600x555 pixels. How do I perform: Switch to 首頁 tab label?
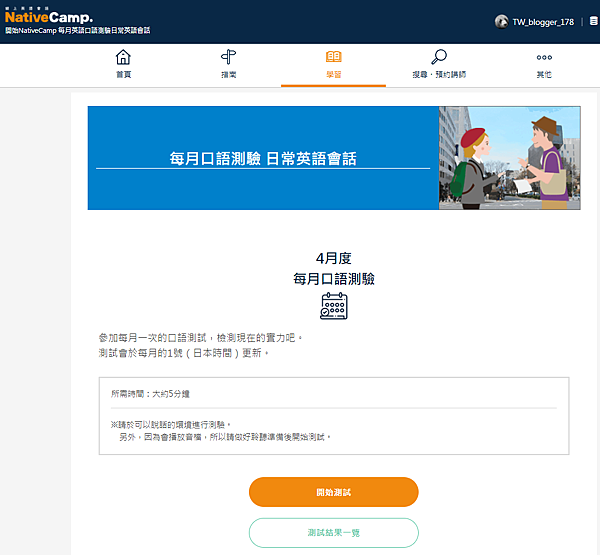pos(123,75)
